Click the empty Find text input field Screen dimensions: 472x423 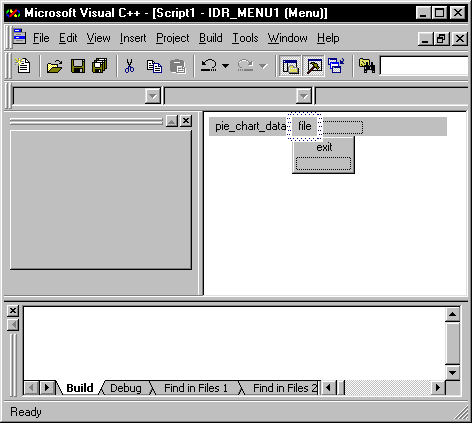(x=424, y=66)
